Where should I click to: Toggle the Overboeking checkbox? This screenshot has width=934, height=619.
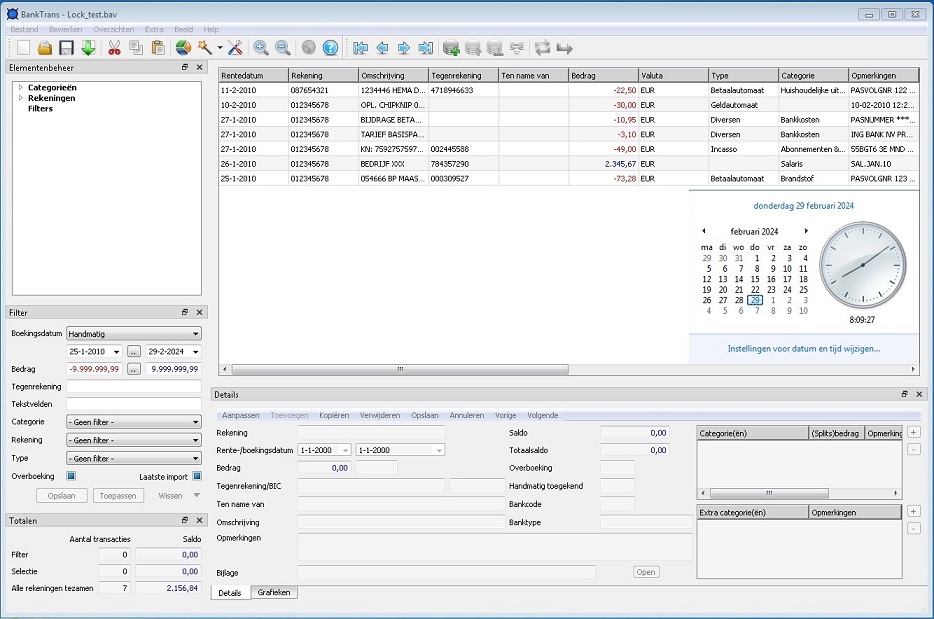click(71, 476)
